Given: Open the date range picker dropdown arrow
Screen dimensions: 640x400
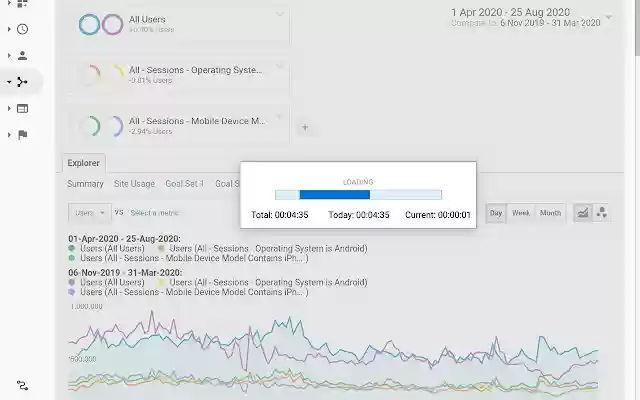Looking at the screenshot, I should tap(609, 18).
